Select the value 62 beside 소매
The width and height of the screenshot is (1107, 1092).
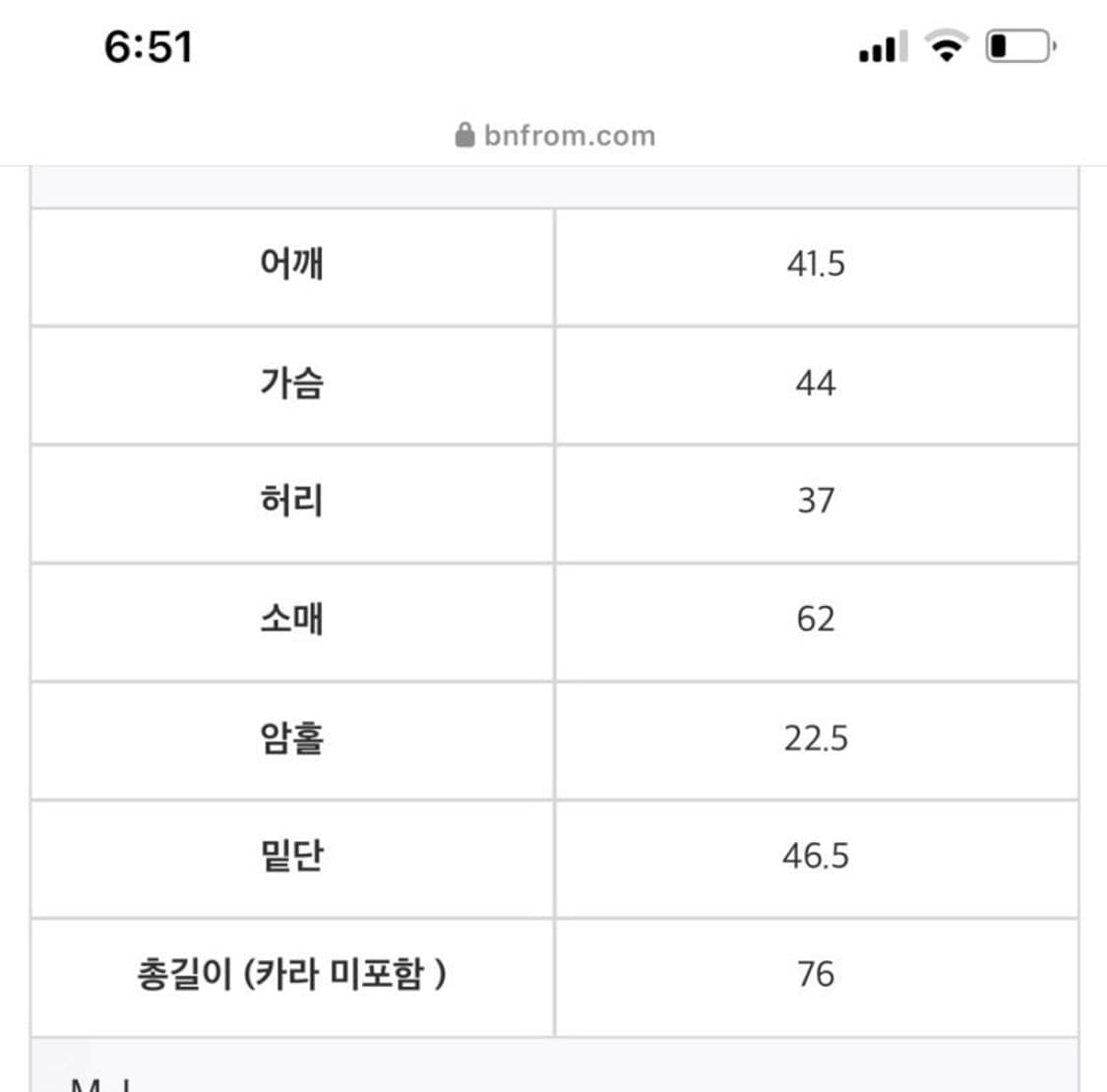pos(817,619)
